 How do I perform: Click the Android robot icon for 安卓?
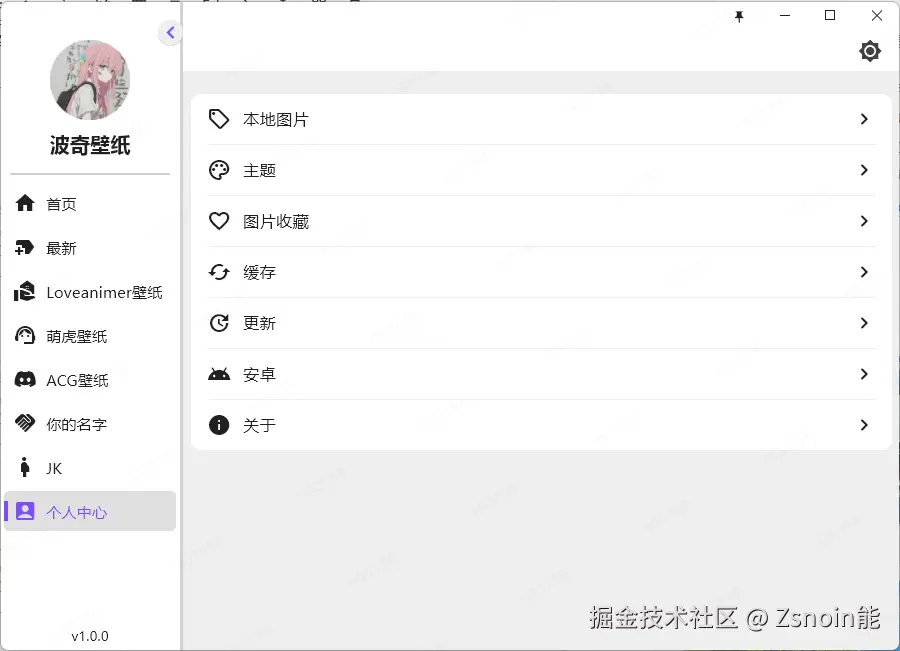pyautogui.click(x=219, y=374)
